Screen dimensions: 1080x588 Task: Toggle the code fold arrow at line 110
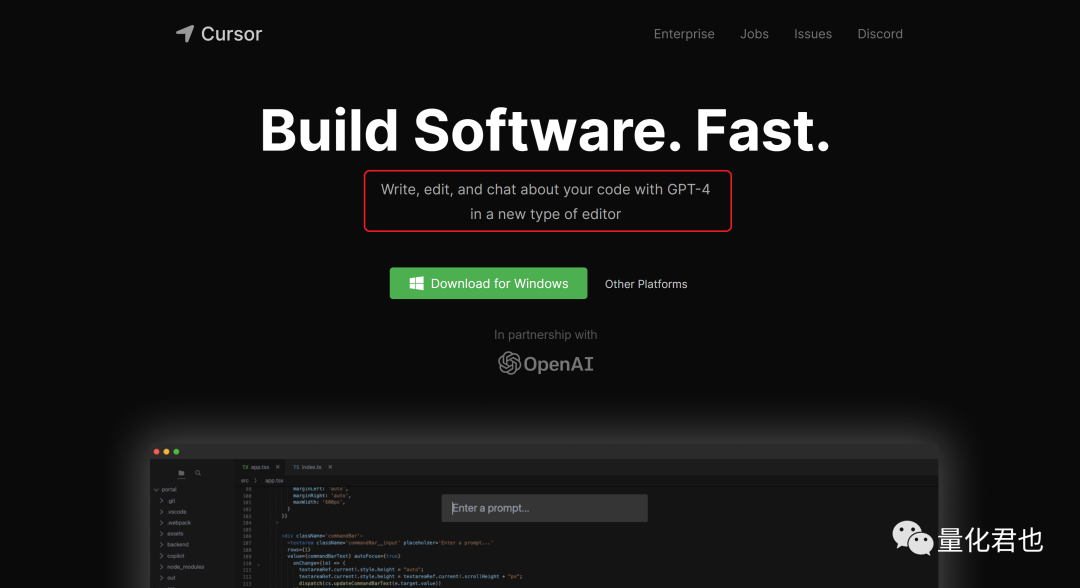[258, 565]
